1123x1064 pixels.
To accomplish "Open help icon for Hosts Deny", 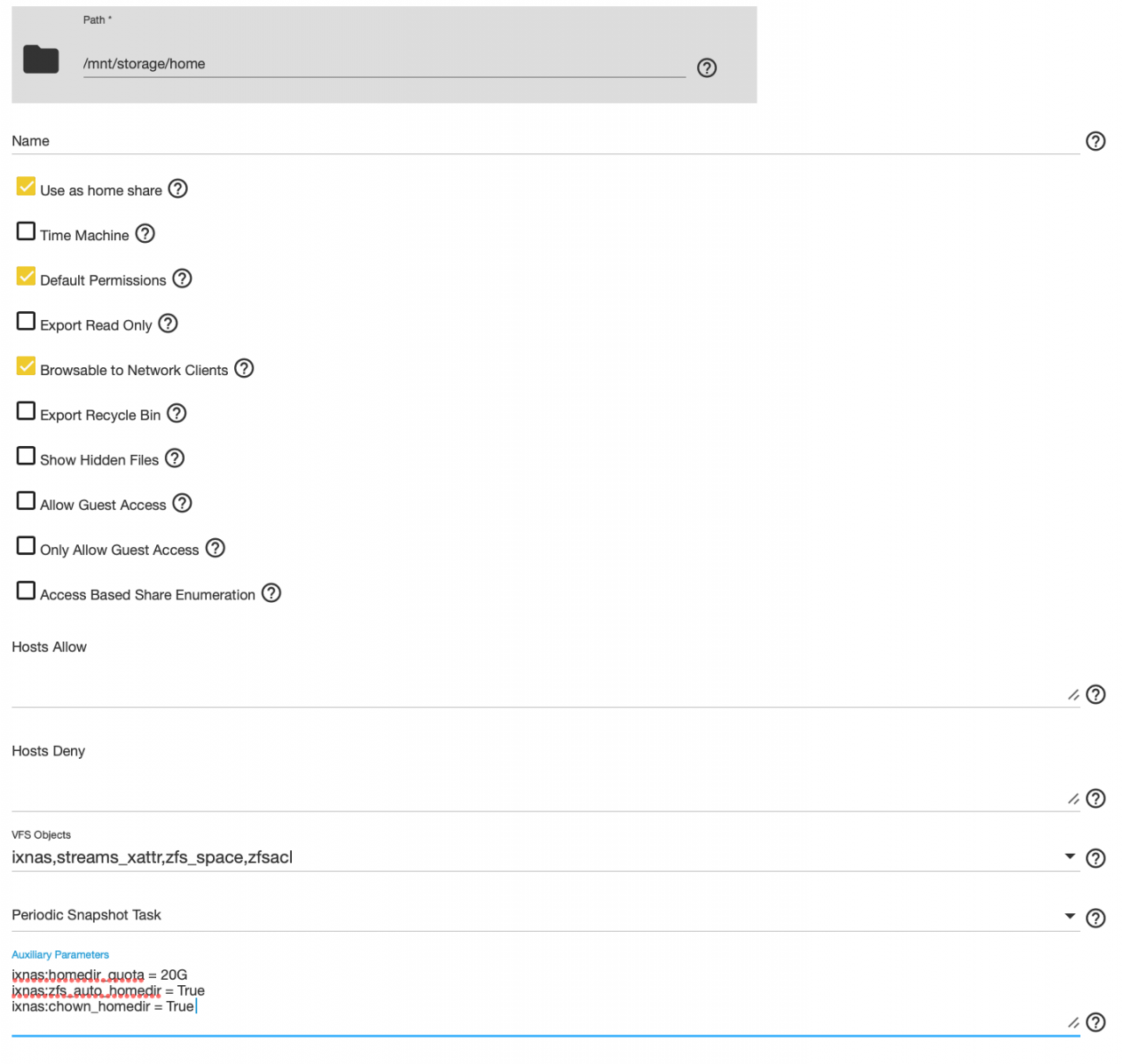I will tap(1096, 798).
